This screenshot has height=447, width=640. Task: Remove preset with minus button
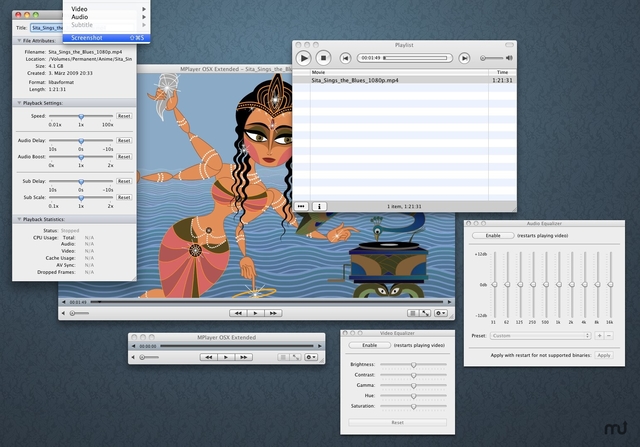coord(609,336)
